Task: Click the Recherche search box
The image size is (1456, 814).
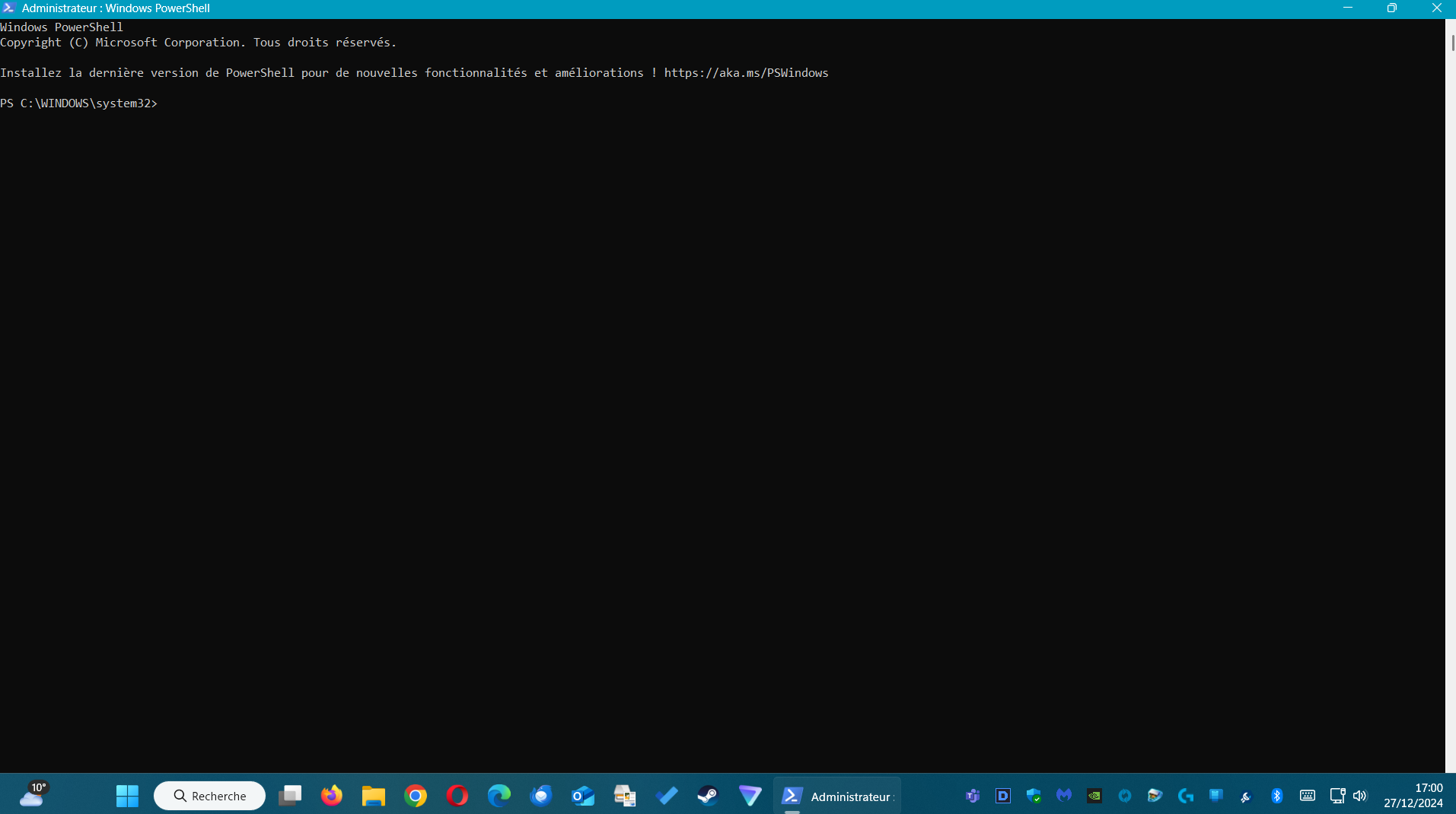Action: pyautogui.click(x=209, y=796)
